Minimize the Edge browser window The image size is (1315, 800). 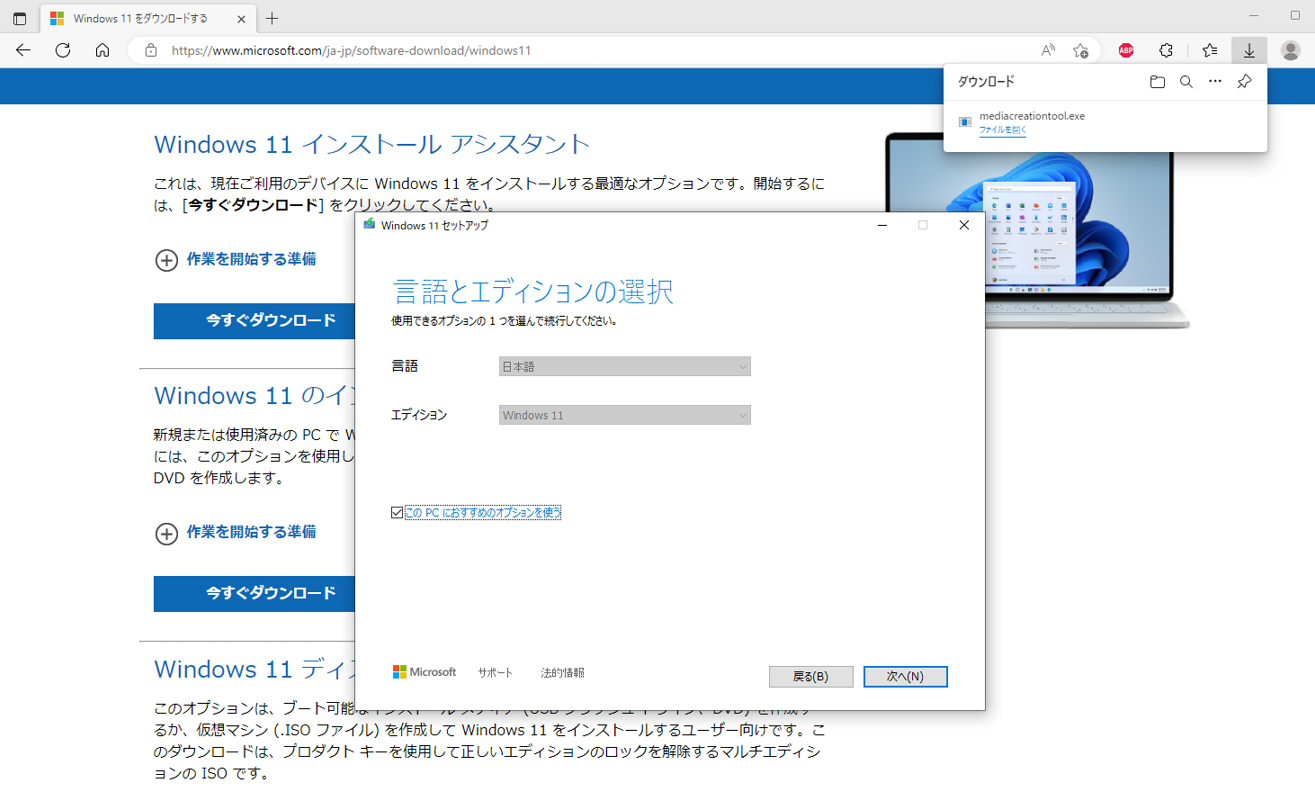pyautogui.click(x=1254, y=16)
